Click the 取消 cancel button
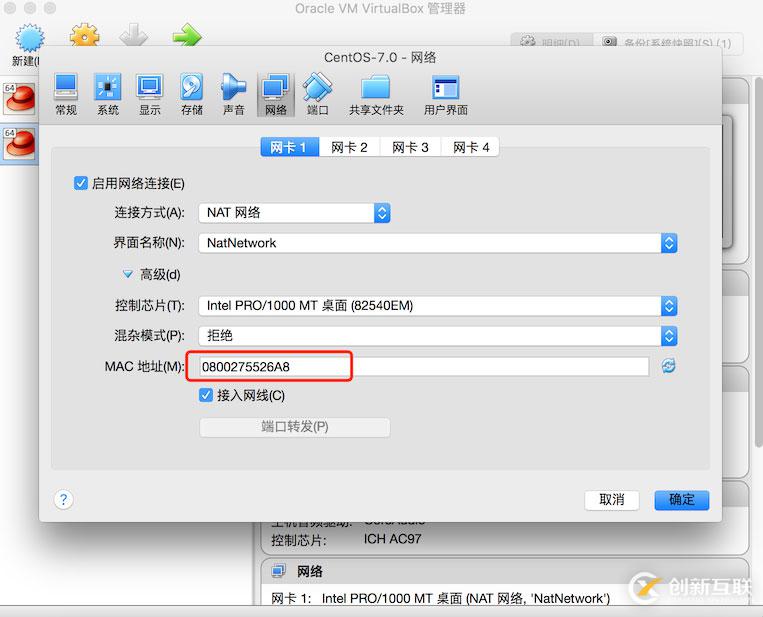This screenshot has width=763, height=617. [612, 500]
